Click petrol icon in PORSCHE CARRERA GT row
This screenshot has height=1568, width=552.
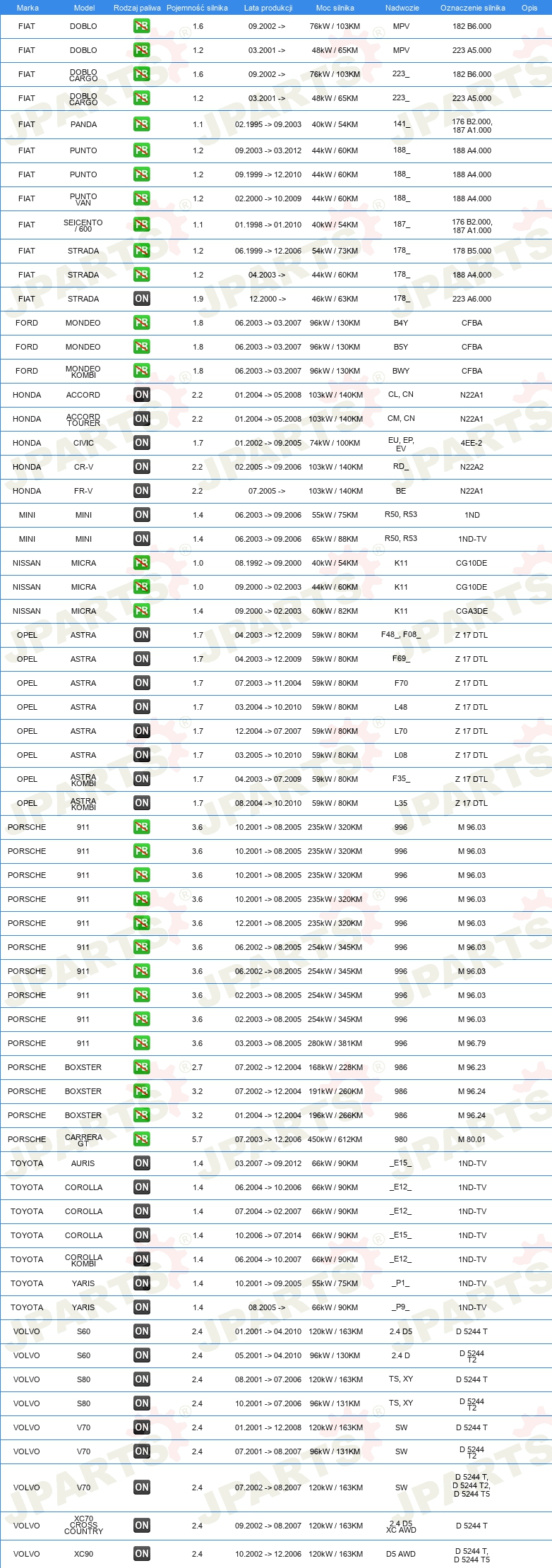tap(141, 1139)
